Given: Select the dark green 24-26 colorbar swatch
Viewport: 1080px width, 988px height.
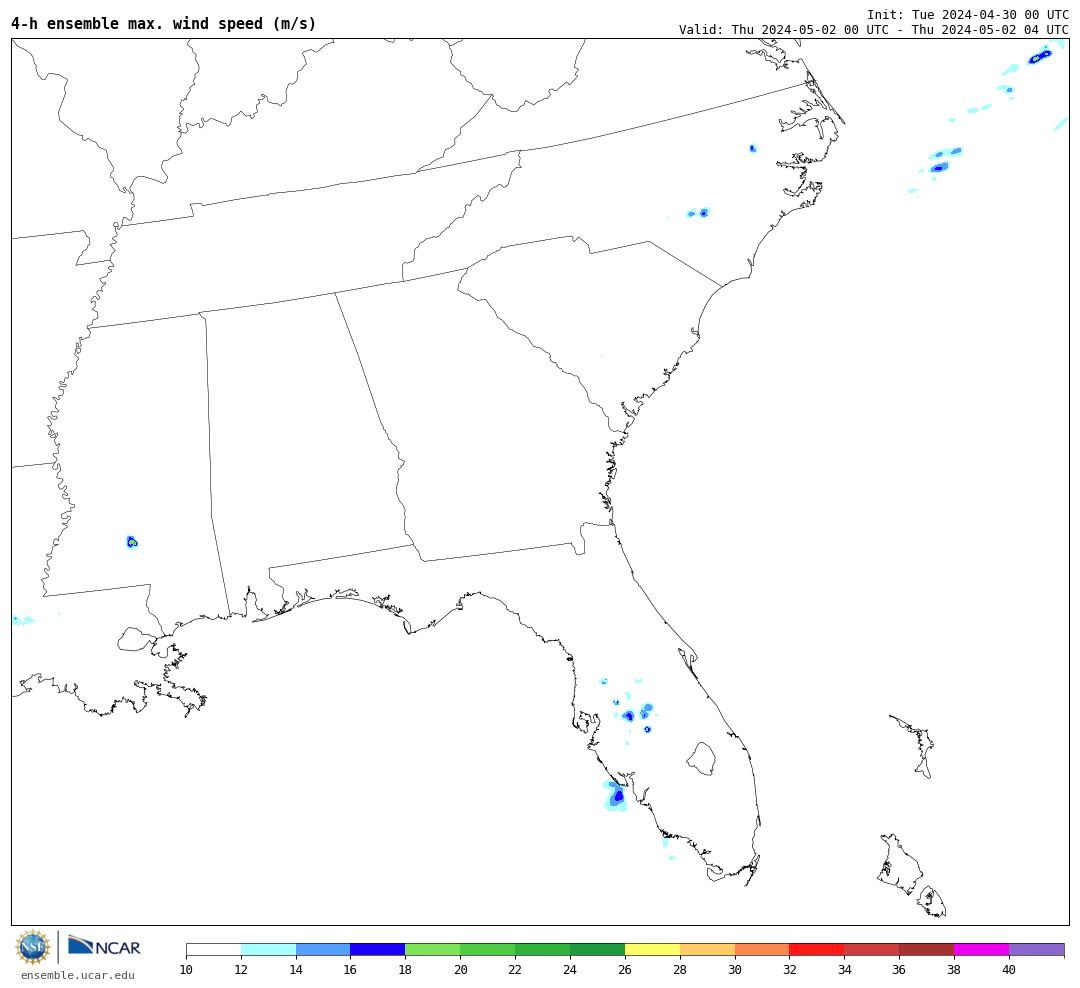Looking at the screenshot, I should (x=597, y=950).
